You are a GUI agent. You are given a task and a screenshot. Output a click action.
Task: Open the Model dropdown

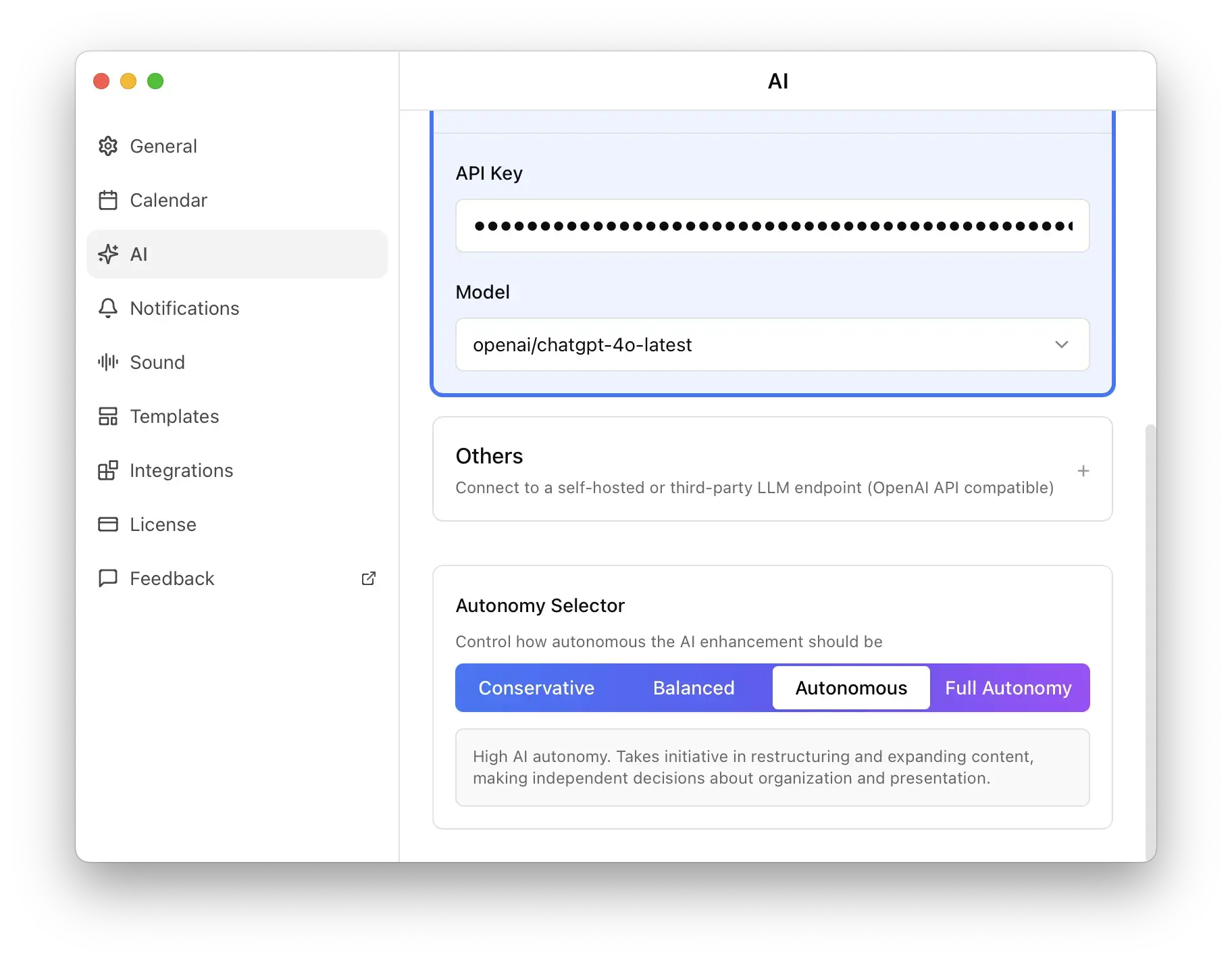772,345
